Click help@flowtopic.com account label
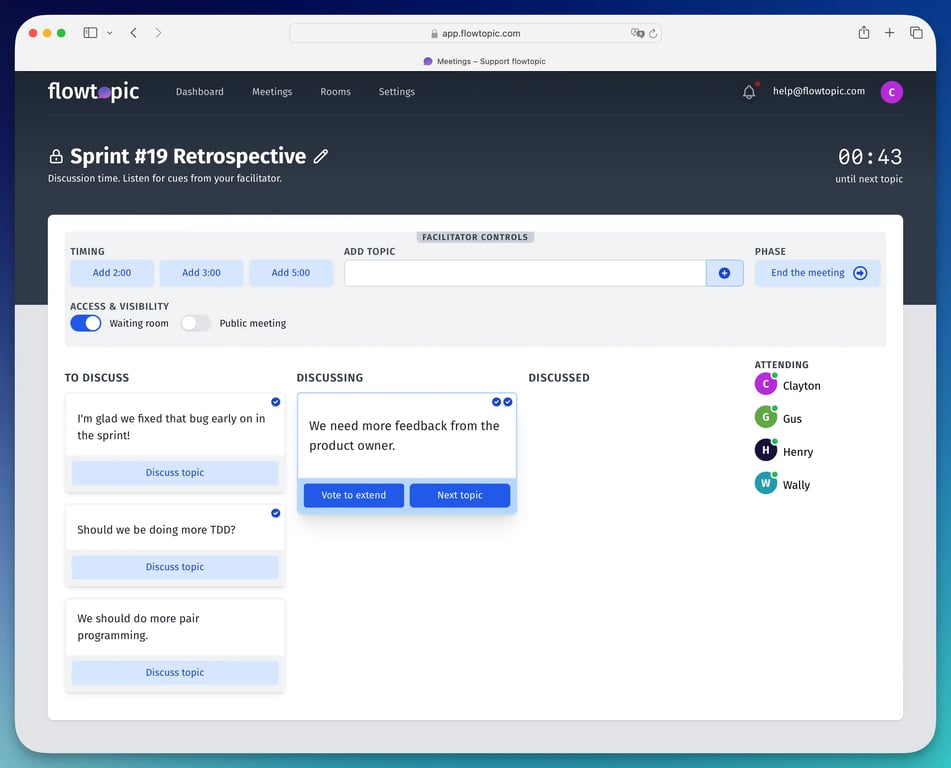 tap(819, 91)
